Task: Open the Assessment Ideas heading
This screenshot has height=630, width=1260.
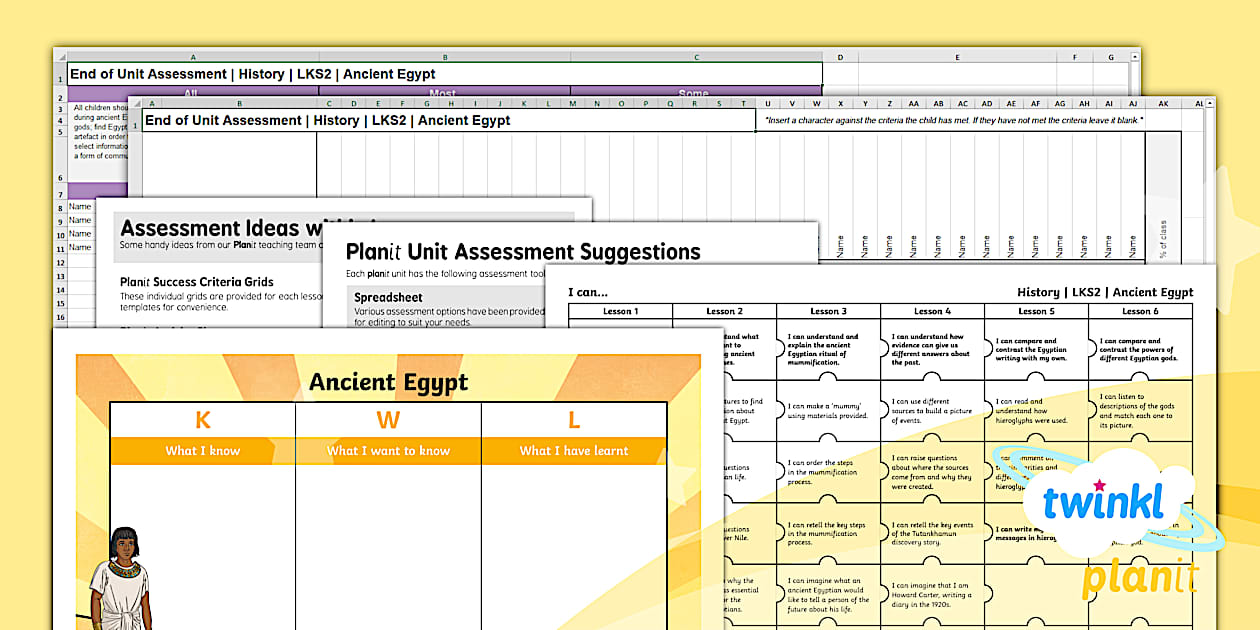Action: [x=222, y=228]
